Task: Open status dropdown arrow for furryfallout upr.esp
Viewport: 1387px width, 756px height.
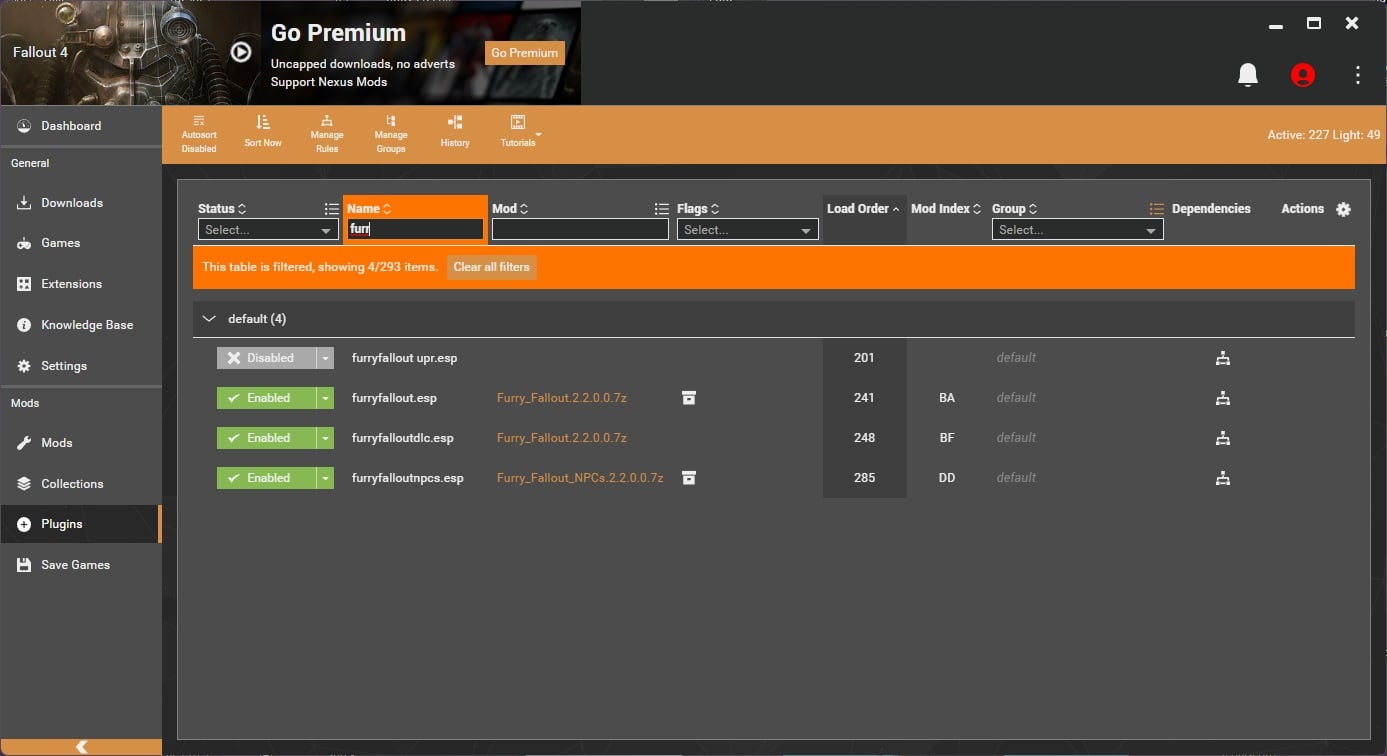Action: click(325, 358)
